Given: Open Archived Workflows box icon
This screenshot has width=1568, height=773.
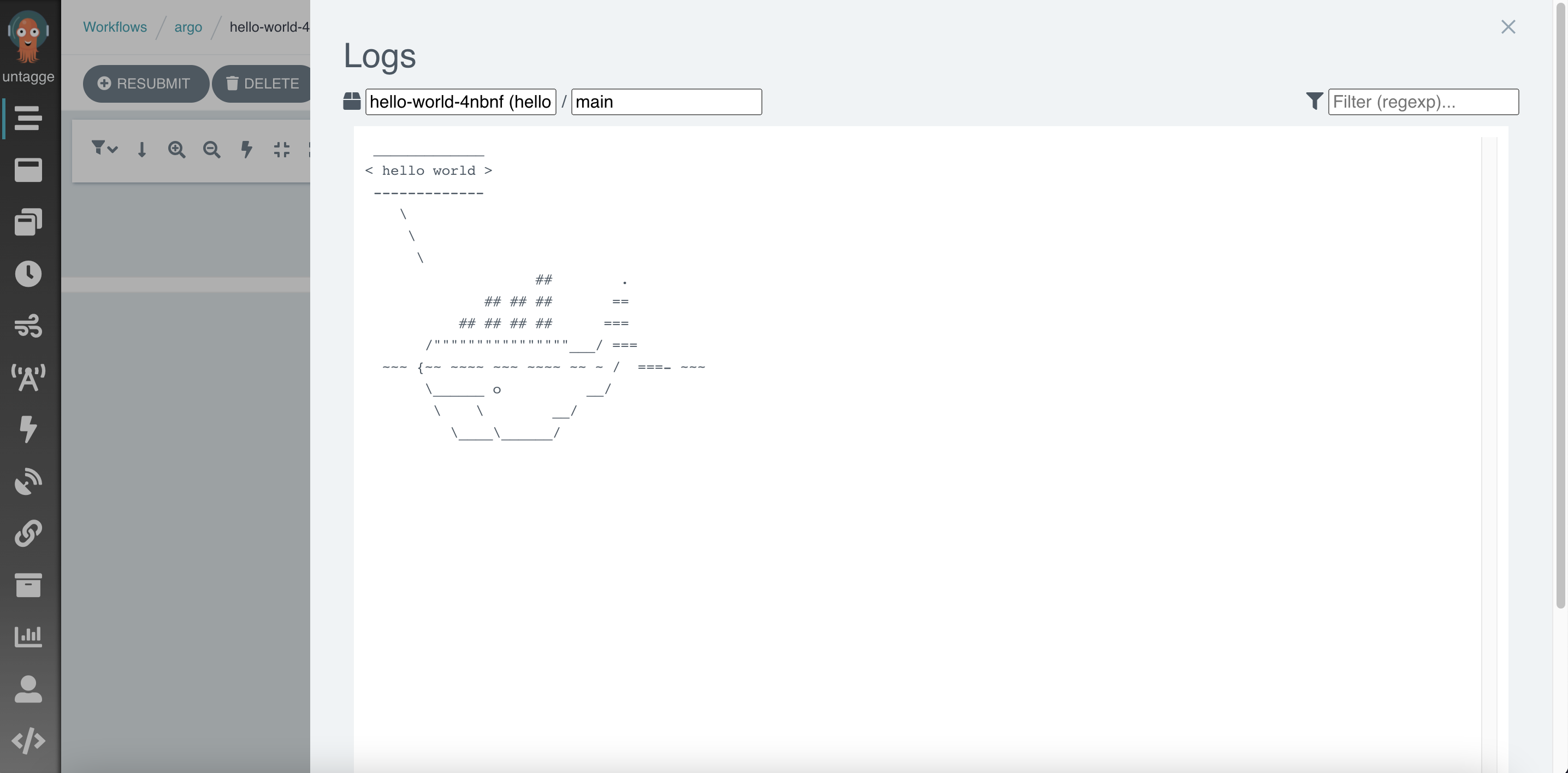Looking at the screenshot, I should coord(28,585).
